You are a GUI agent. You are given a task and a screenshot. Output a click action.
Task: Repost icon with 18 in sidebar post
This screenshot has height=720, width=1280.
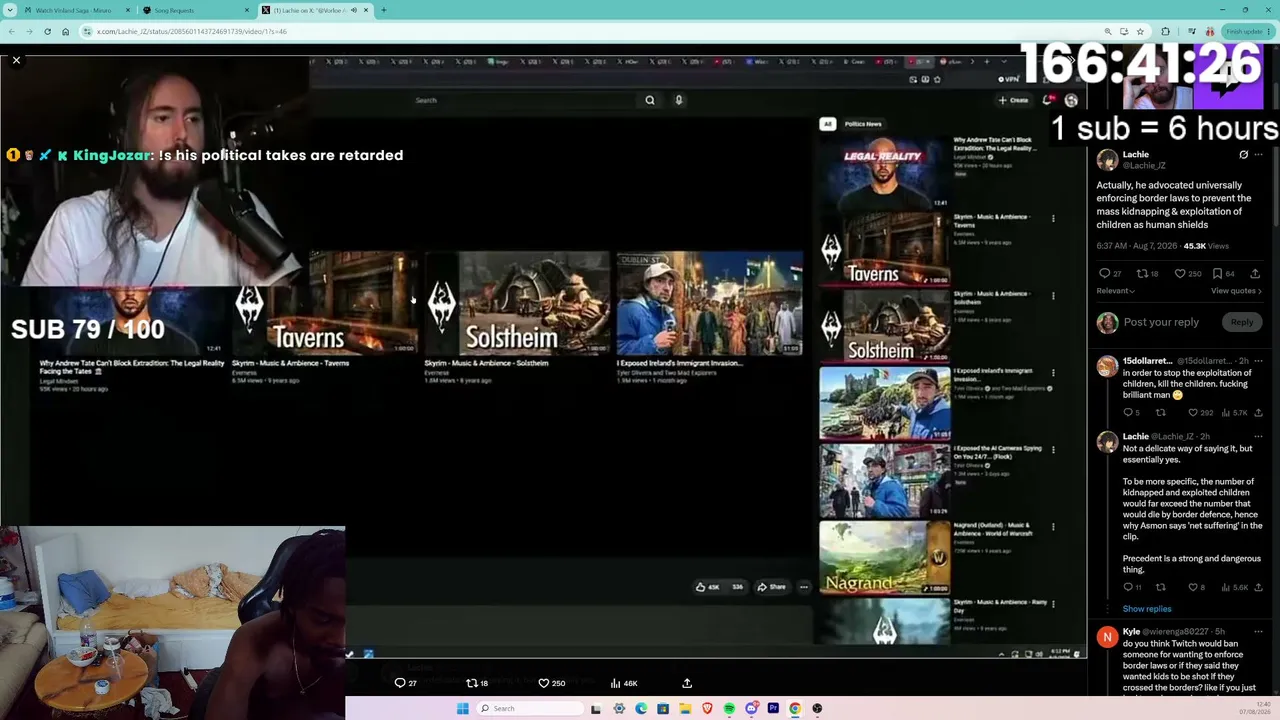[x=1142, y=273]
